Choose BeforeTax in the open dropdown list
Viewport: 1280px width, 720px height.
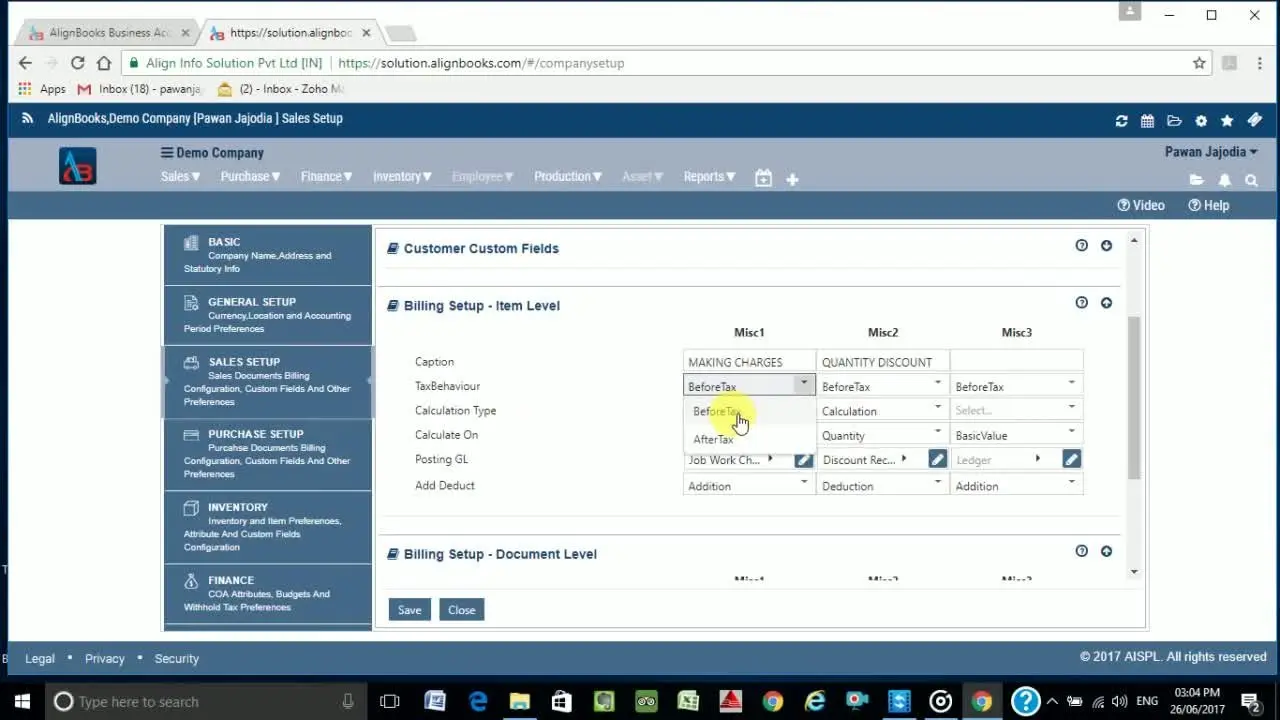tap(749, 411)
